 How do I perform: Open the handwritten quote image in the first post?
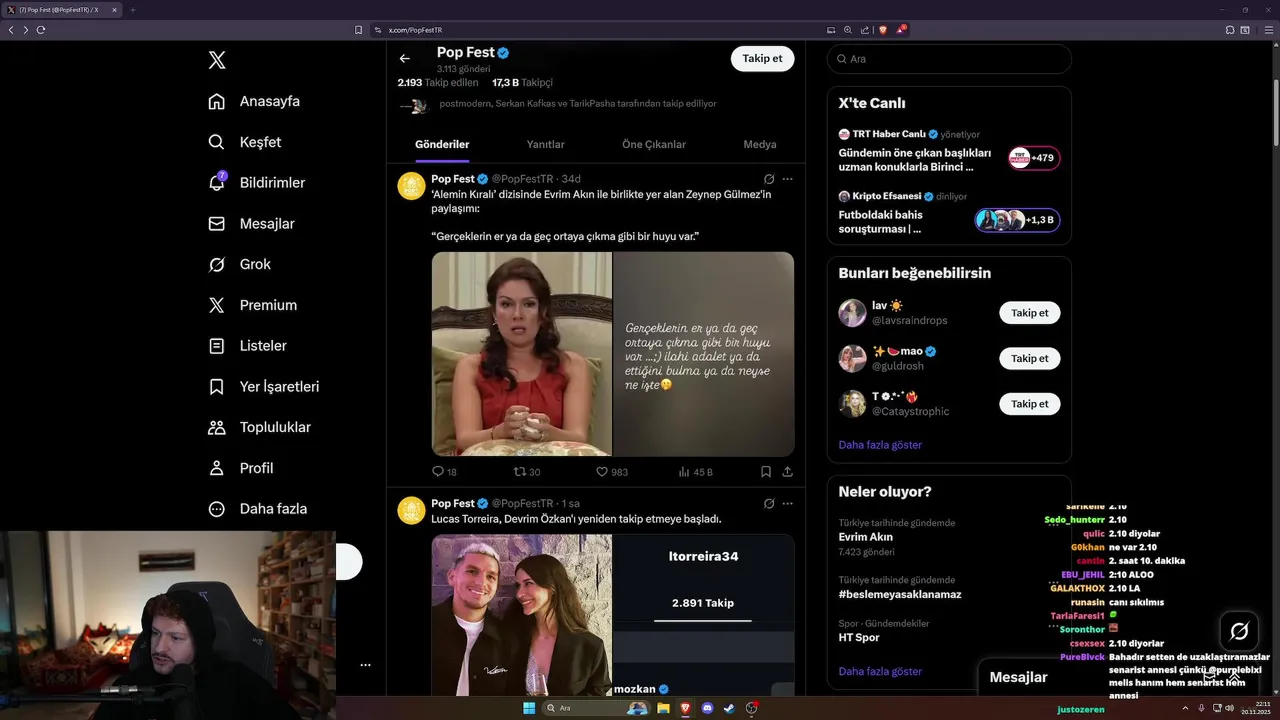point(704,354)
